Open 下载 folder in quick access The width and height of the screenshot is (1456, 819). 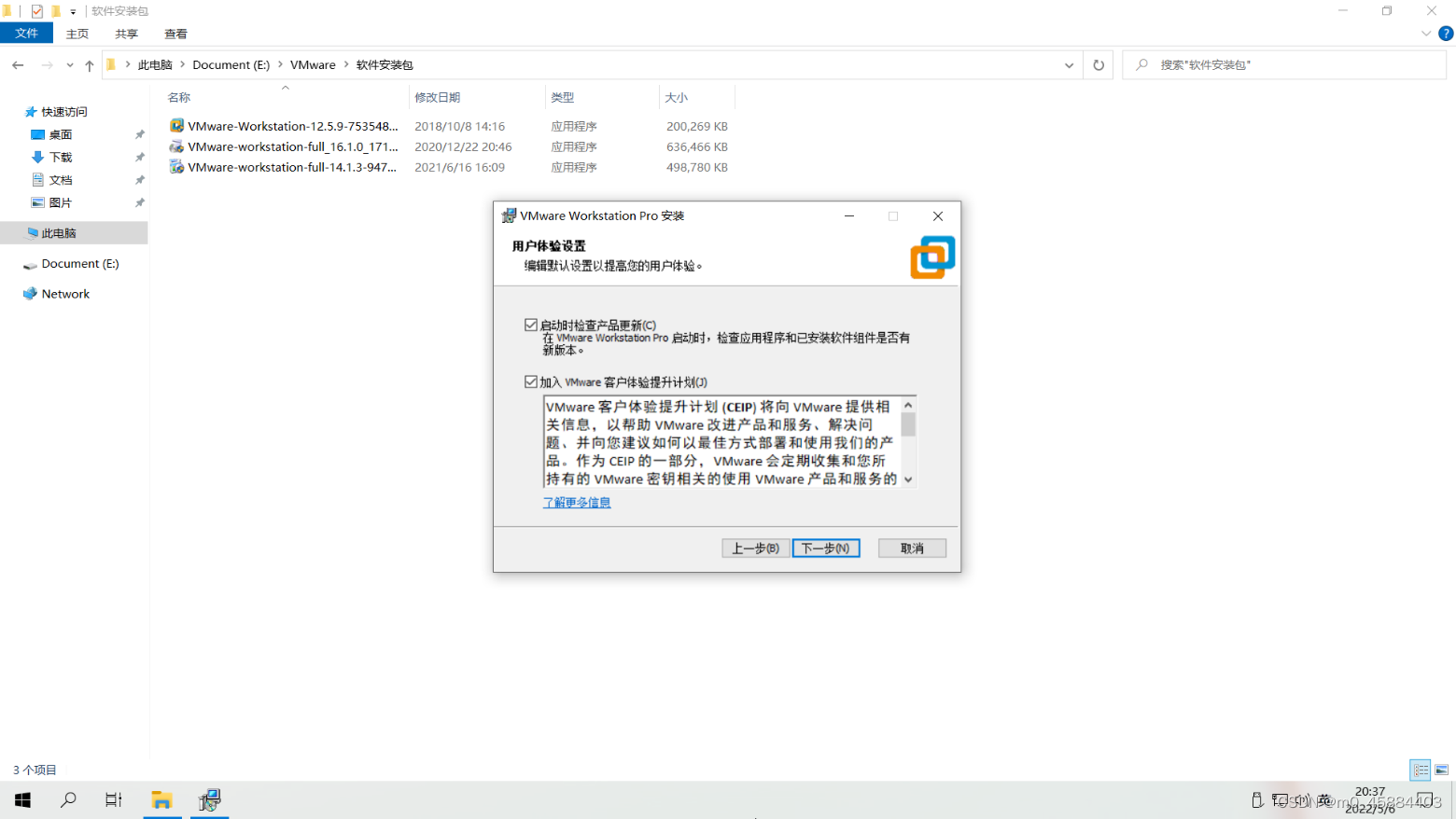point(61,158)
